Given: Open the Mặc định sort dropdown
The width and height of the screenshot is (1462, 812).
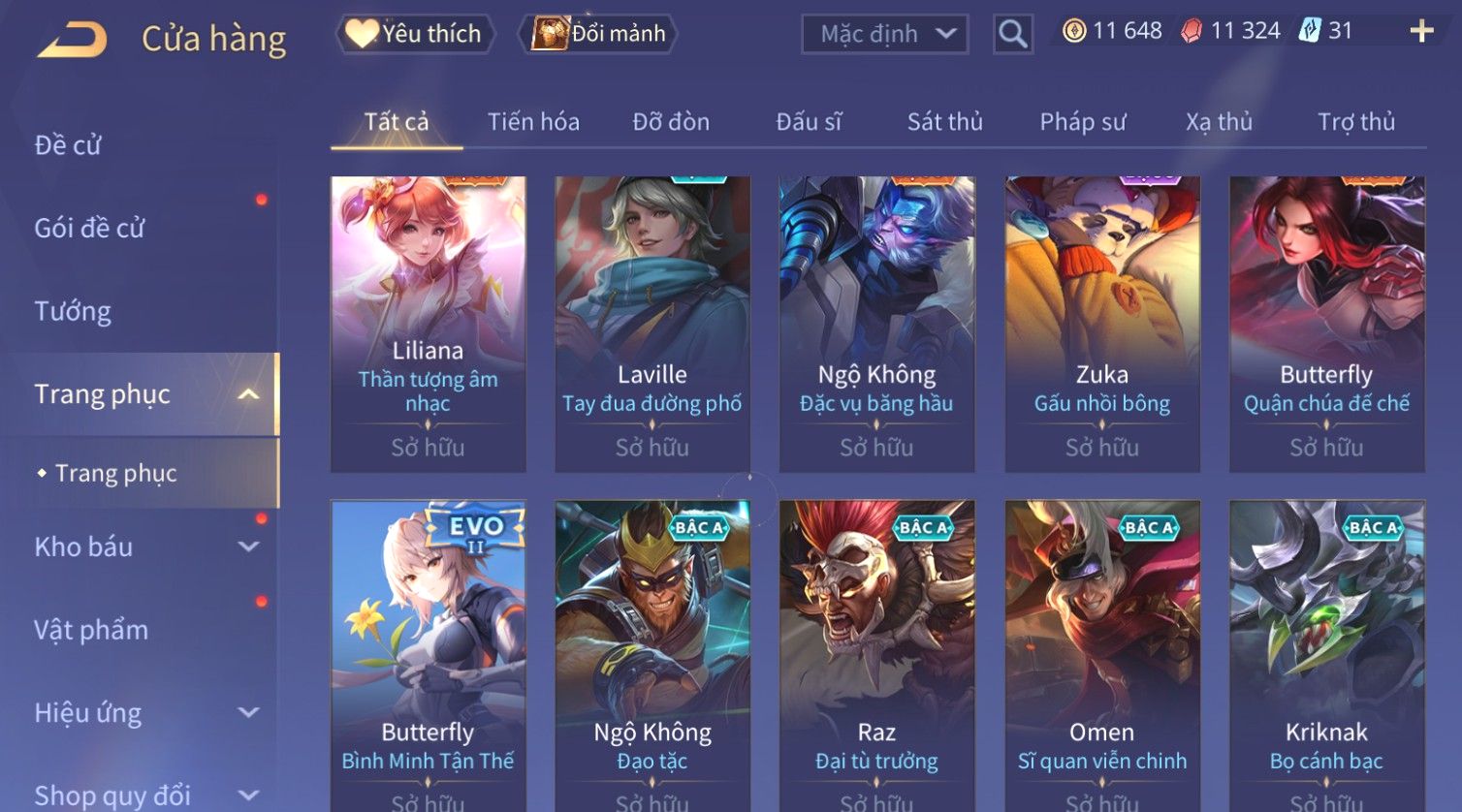Looking at the screenshot, I should coord(885,34).
